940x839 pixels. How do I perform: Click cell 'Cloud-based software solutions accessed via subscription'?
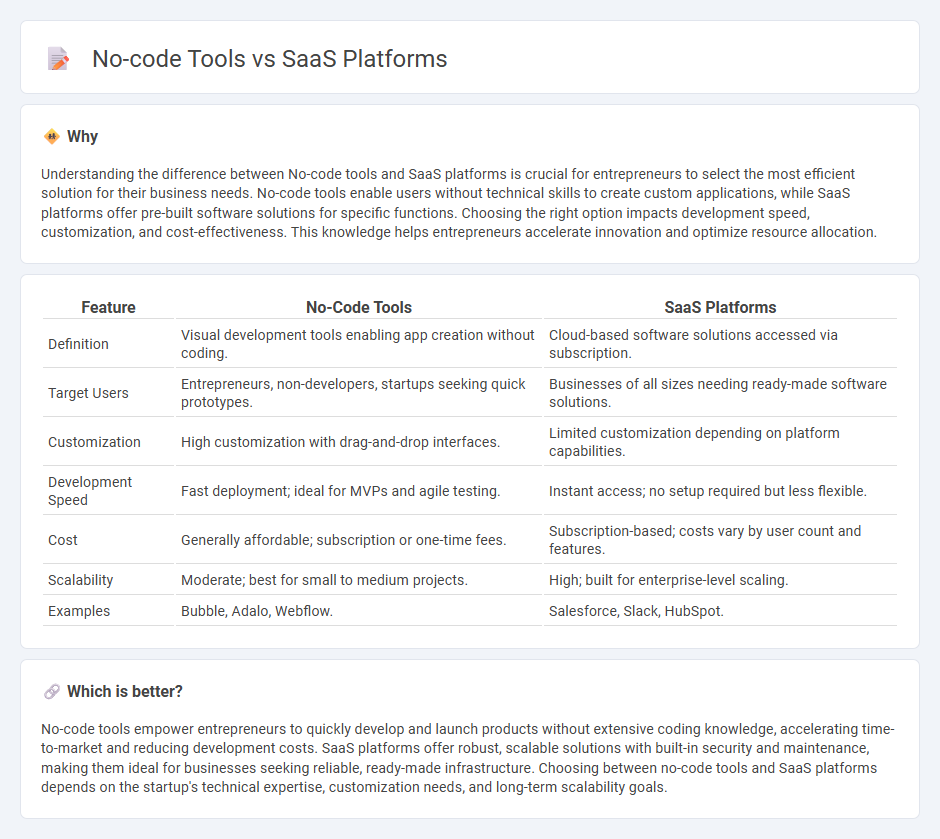coord(720,344)
